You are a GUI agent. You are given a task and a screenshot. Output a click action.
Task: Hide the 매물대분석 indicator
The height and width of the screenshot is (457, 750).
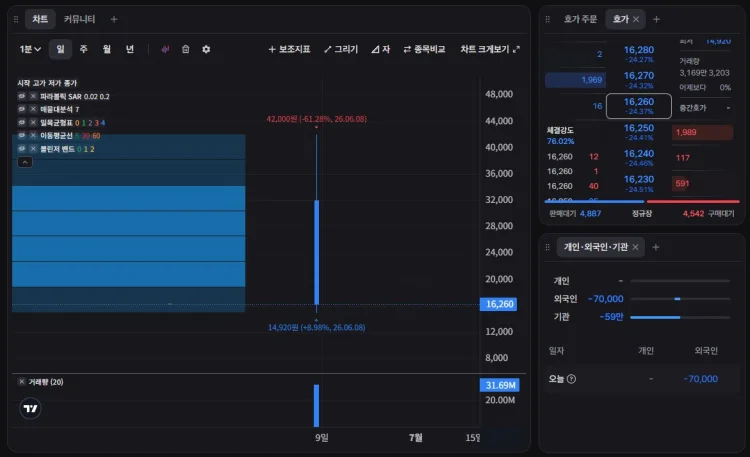click(22, 109)
